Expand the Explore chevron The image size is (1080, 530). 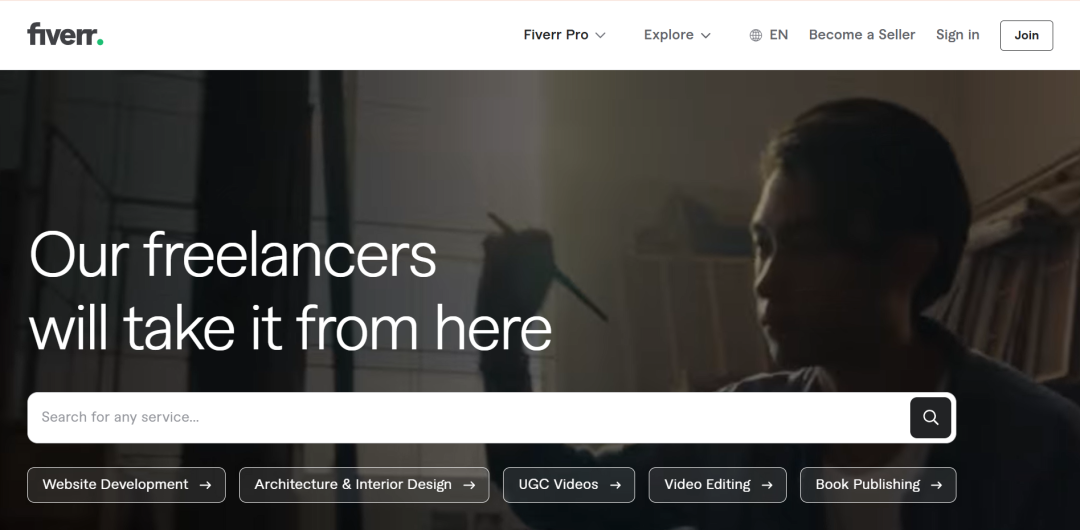705,35
